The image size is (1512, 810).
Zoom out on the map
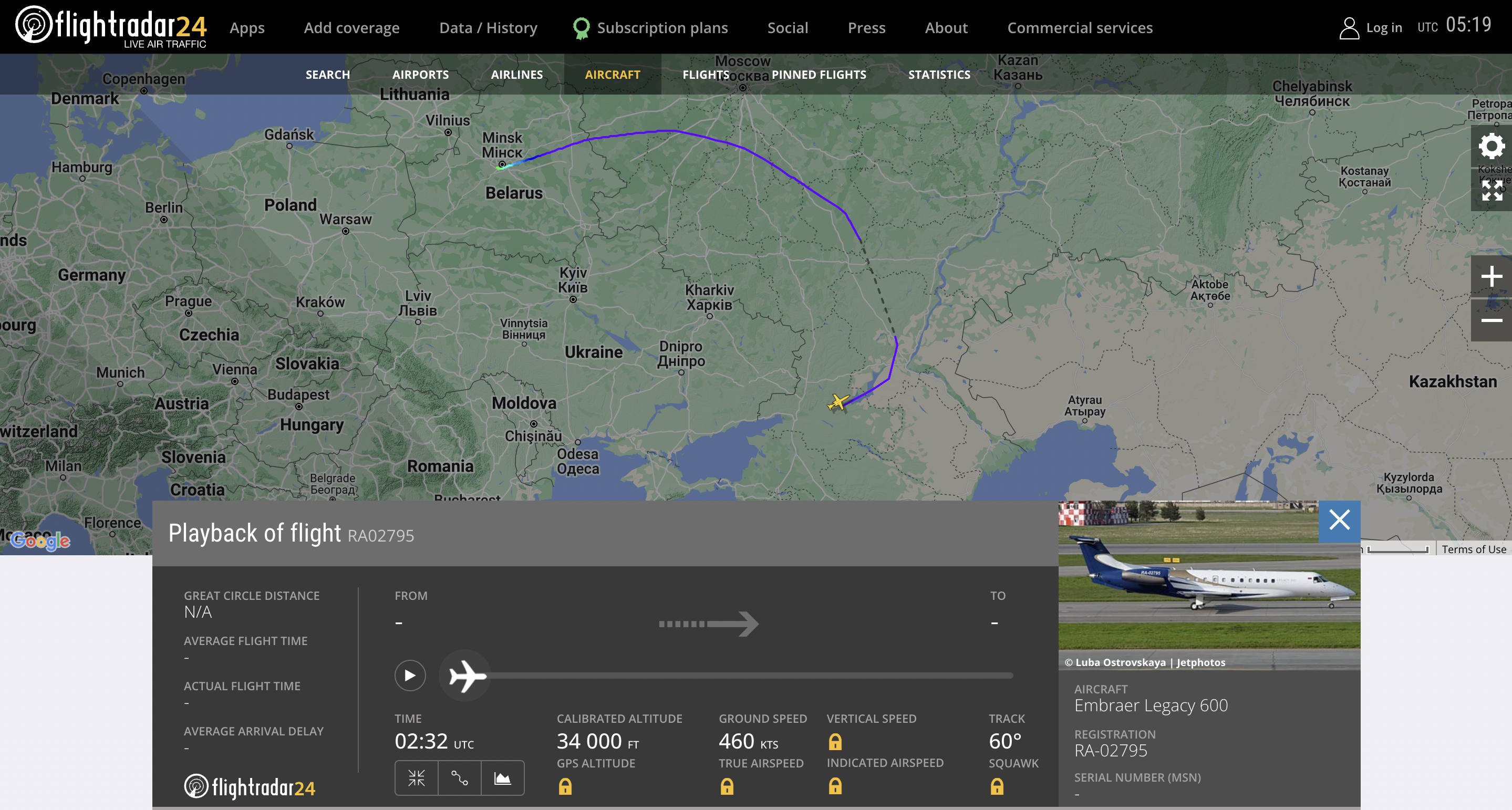(1492, 320)
